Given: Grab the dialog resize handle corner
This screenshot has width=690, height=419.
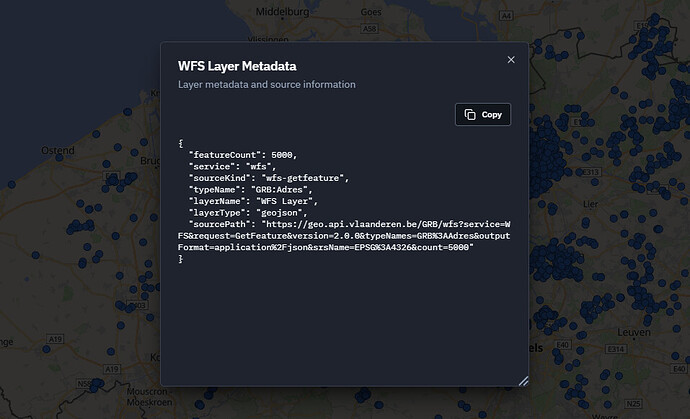Looking at the screenshot, I should [x=523, y=381].
